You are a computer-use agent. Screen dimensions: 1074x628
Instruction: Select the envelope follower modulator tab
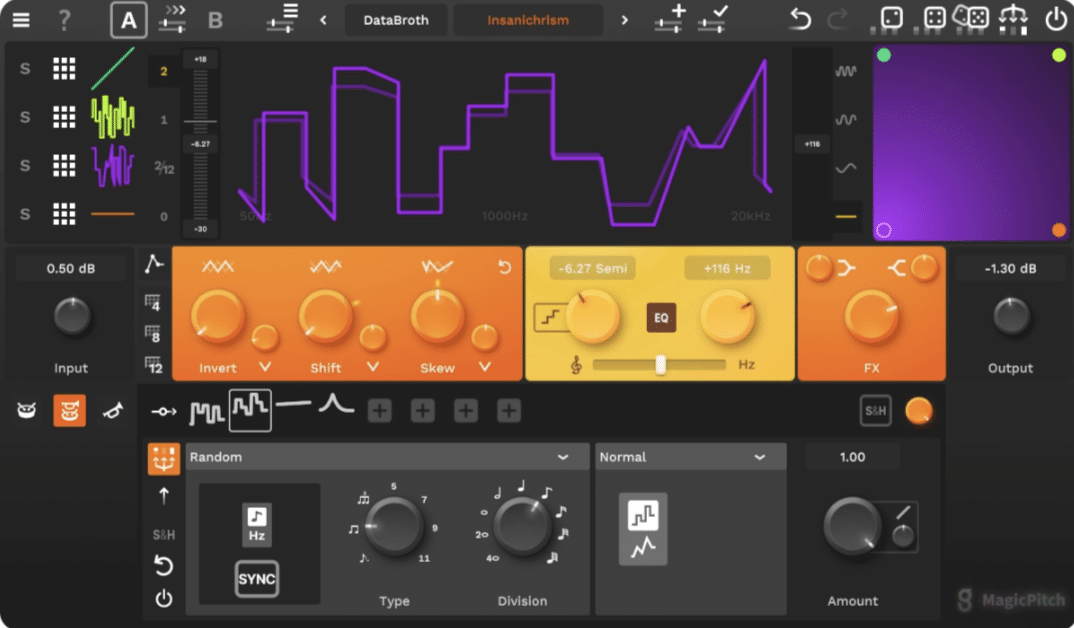point(336,404)
